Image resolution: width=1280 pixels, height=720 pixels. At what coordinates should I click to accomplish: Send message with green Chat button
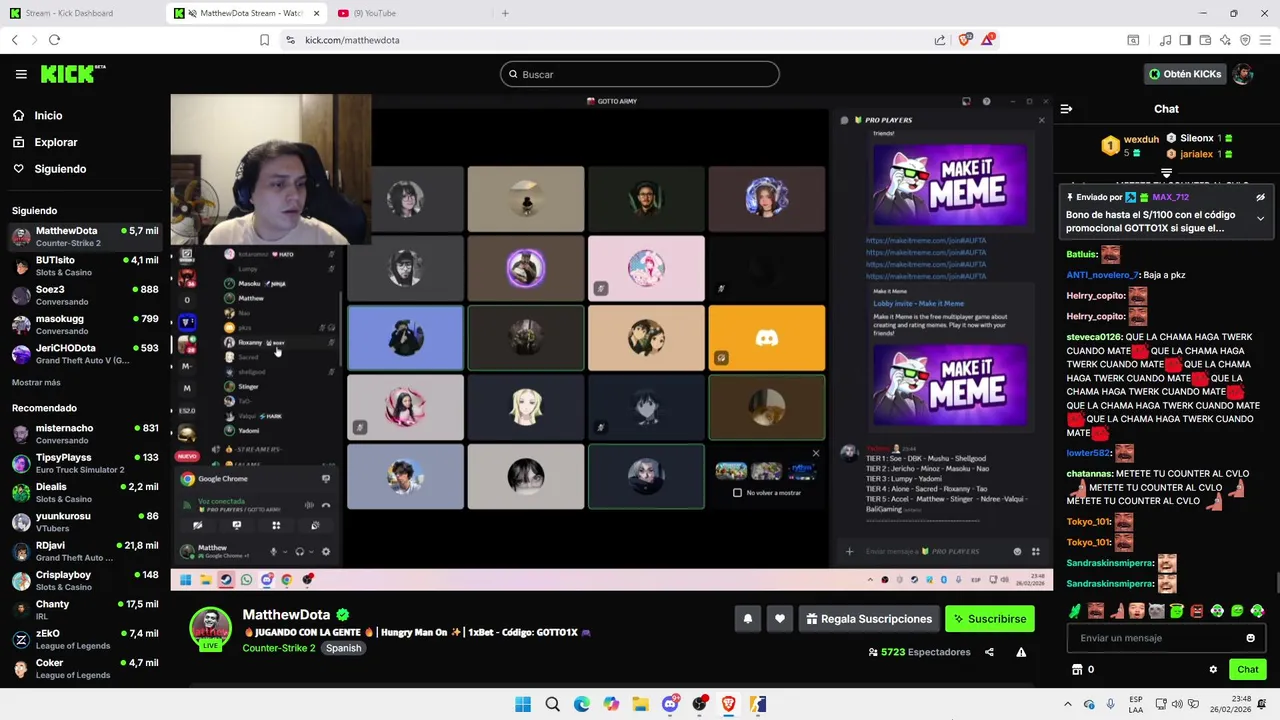tap(1248, 670)
